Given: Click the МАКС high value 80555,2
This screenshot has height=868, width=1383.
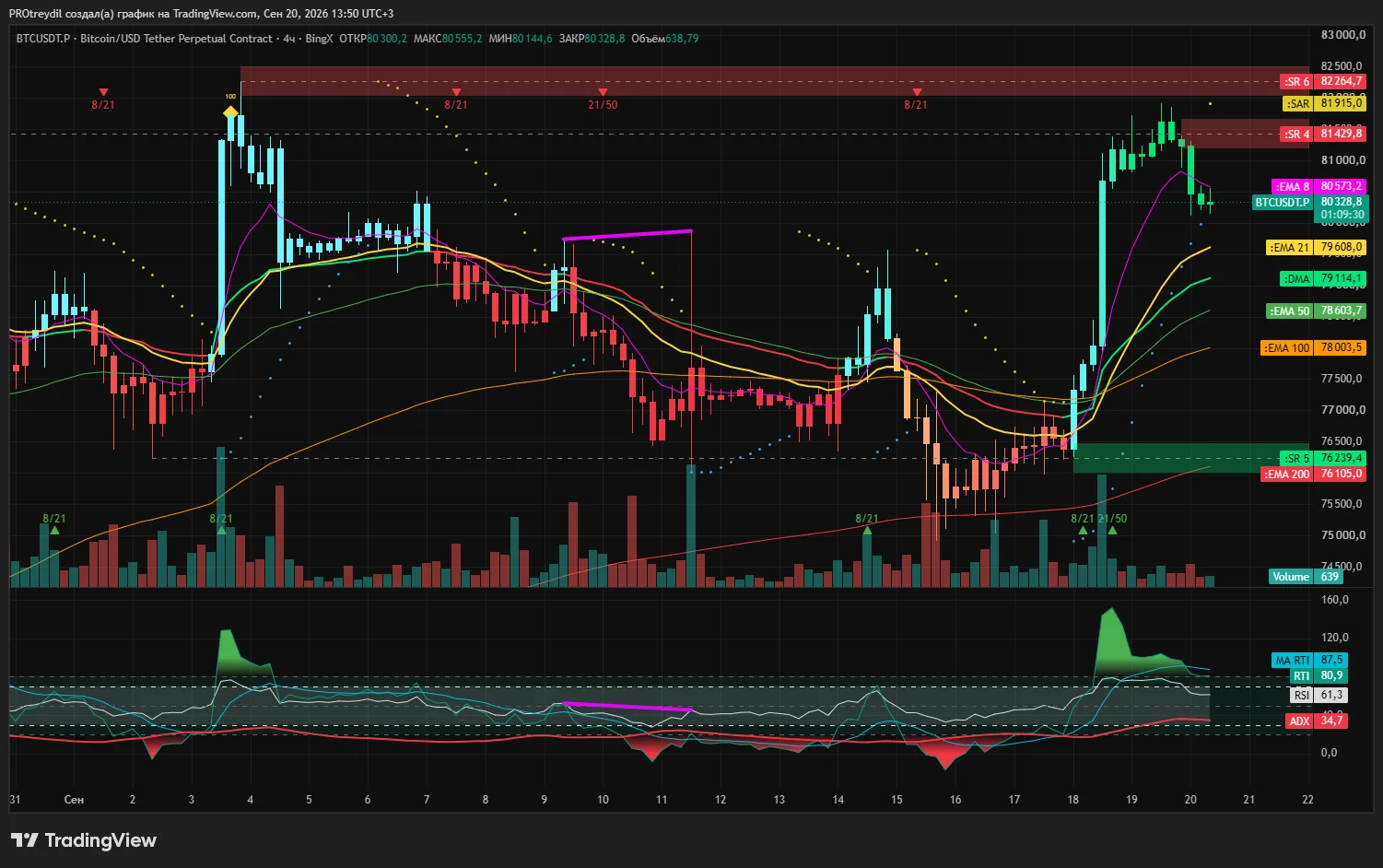Looking at the screenshot, I should [462, 39].
